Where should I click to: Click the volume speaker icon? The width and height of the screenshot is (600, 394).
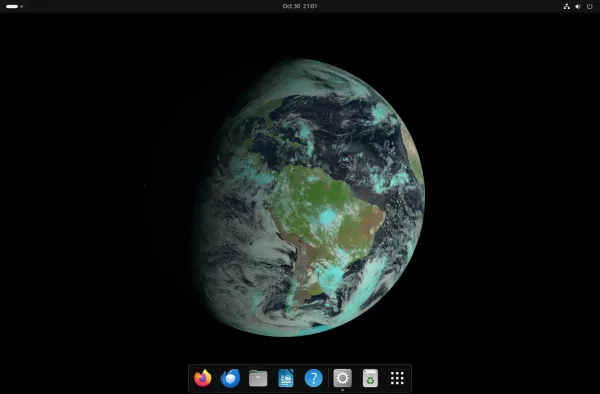(x=578, y=6)
